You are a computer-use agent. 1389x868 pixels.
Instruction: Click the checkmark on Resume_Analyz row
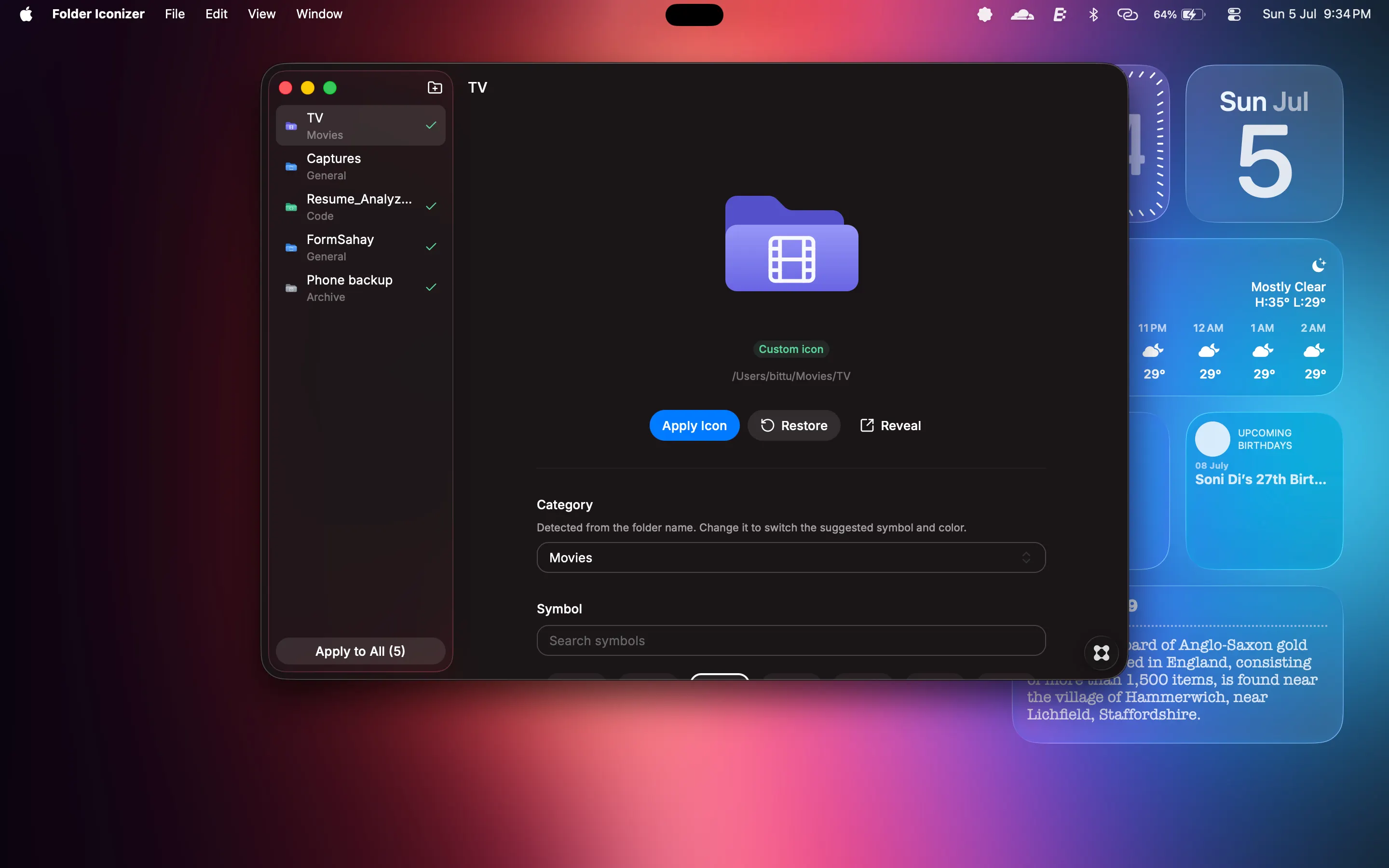pos(431,206)
